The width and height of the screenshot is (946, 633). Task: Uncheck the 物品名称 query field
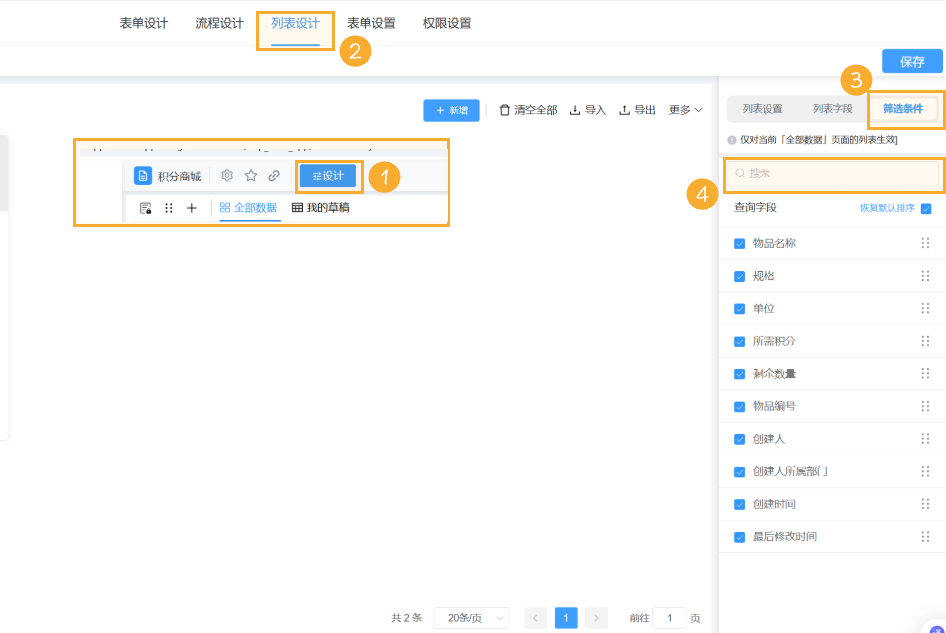740,243
